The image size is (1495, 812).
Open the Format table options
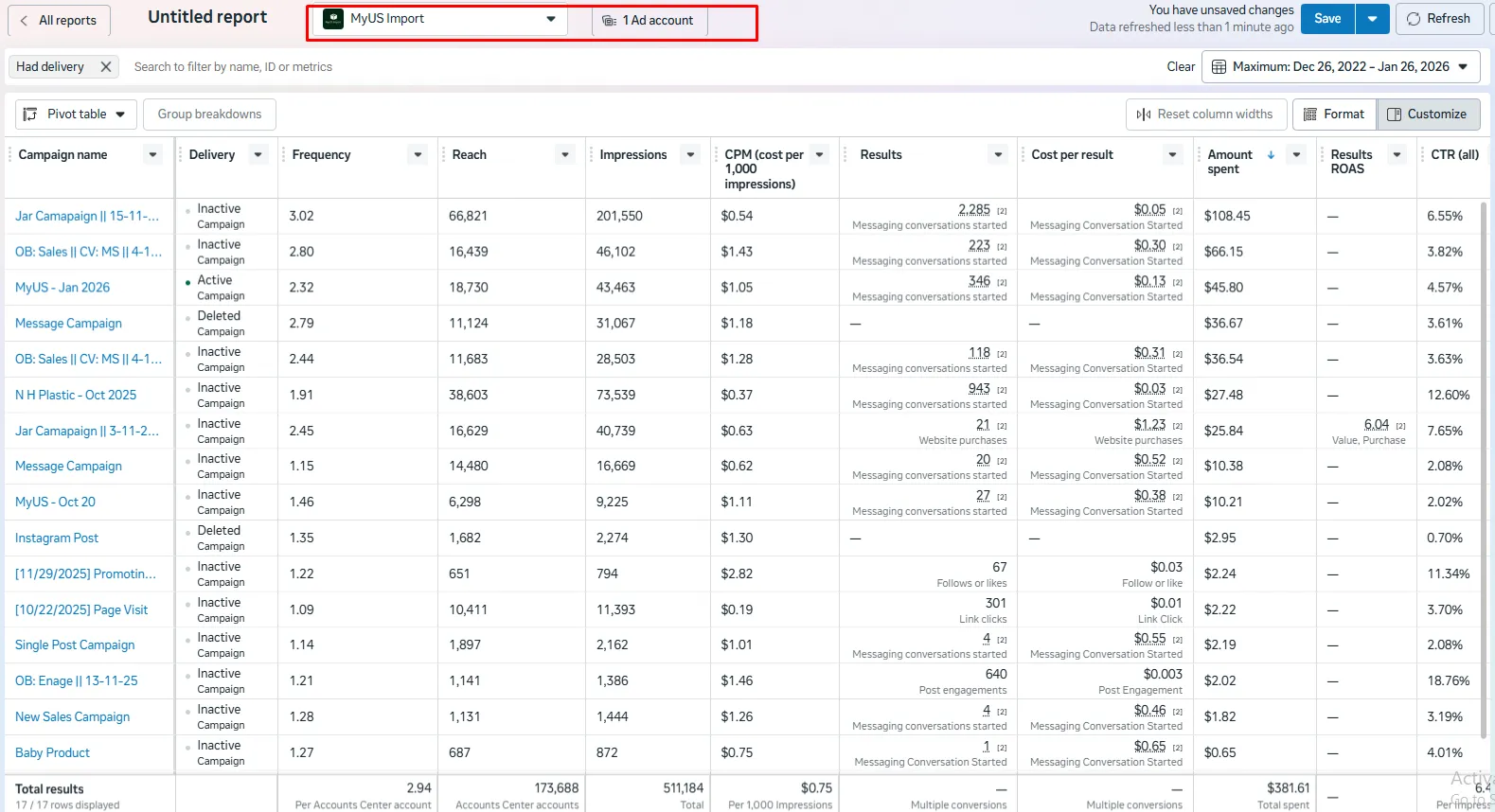tap(1333, 115)
